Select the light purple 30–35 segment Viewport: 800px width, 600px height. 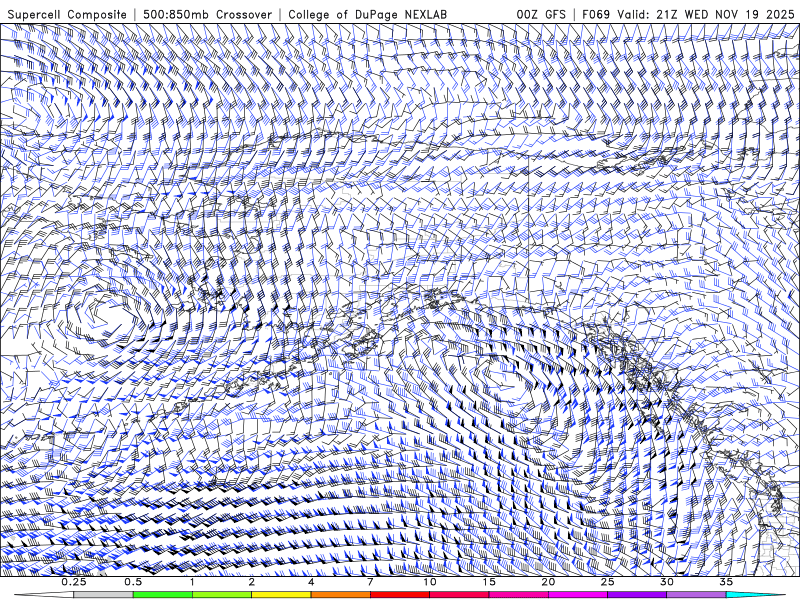[x=696, y=595]
